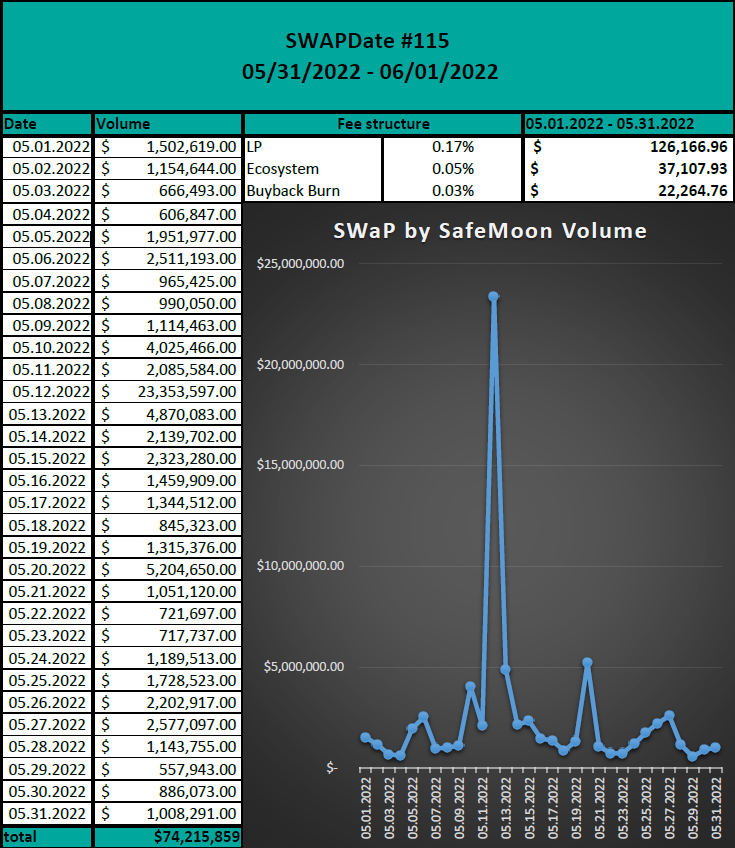Click the volume cell 1,114,463.00
The image size is (735, 848).
168,326
